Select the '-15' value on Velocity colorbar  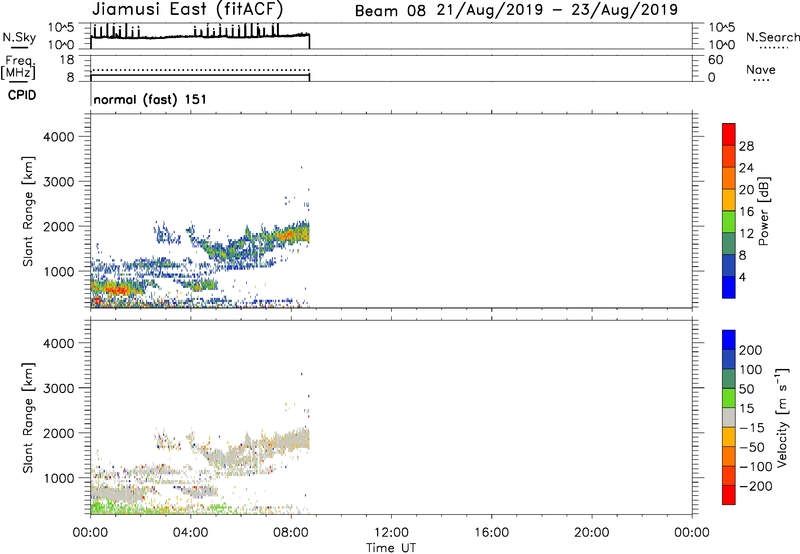[x=752, y=428]
